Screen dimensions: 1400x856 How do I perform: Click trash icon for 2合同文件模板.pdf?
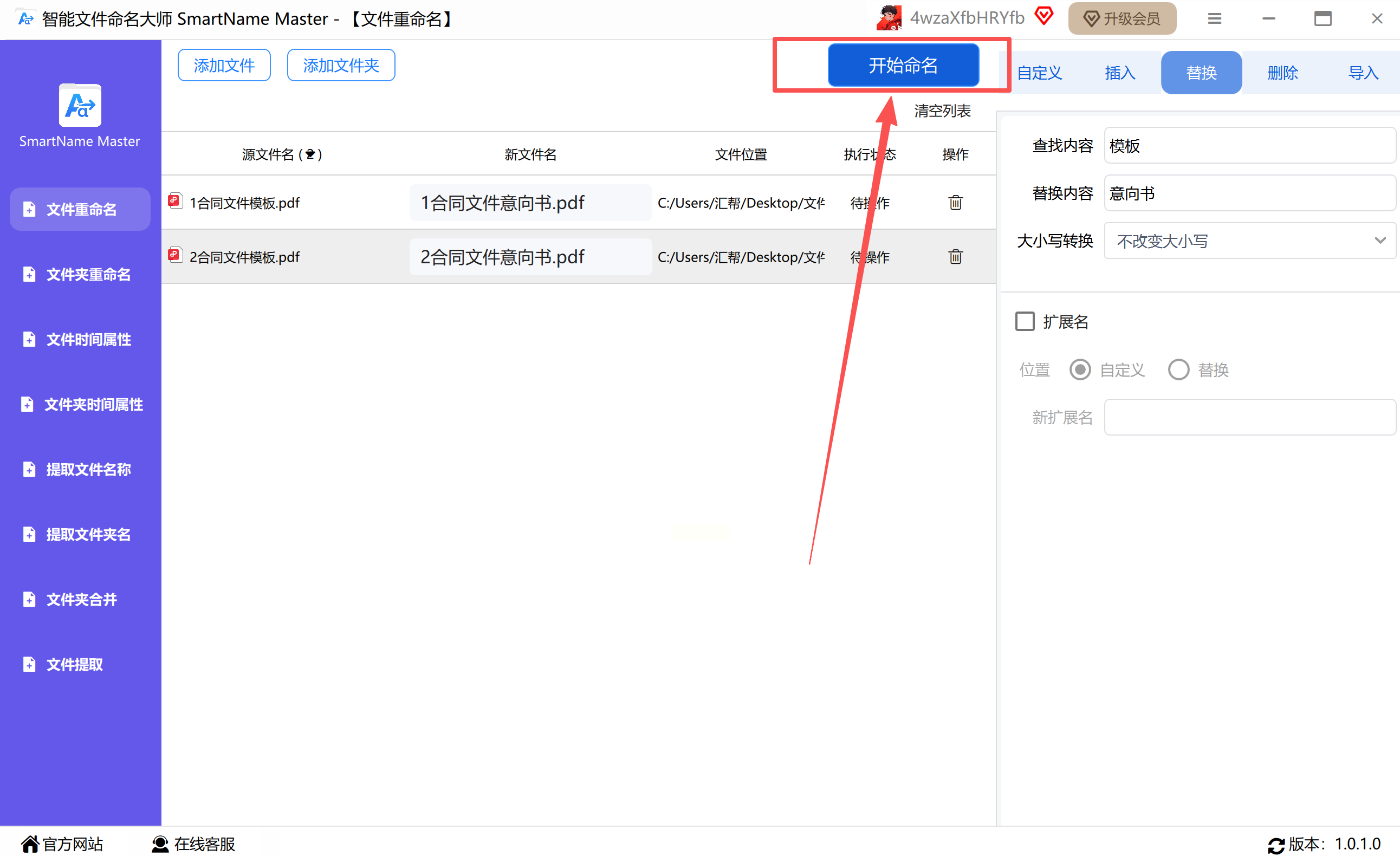pos(955,257)
